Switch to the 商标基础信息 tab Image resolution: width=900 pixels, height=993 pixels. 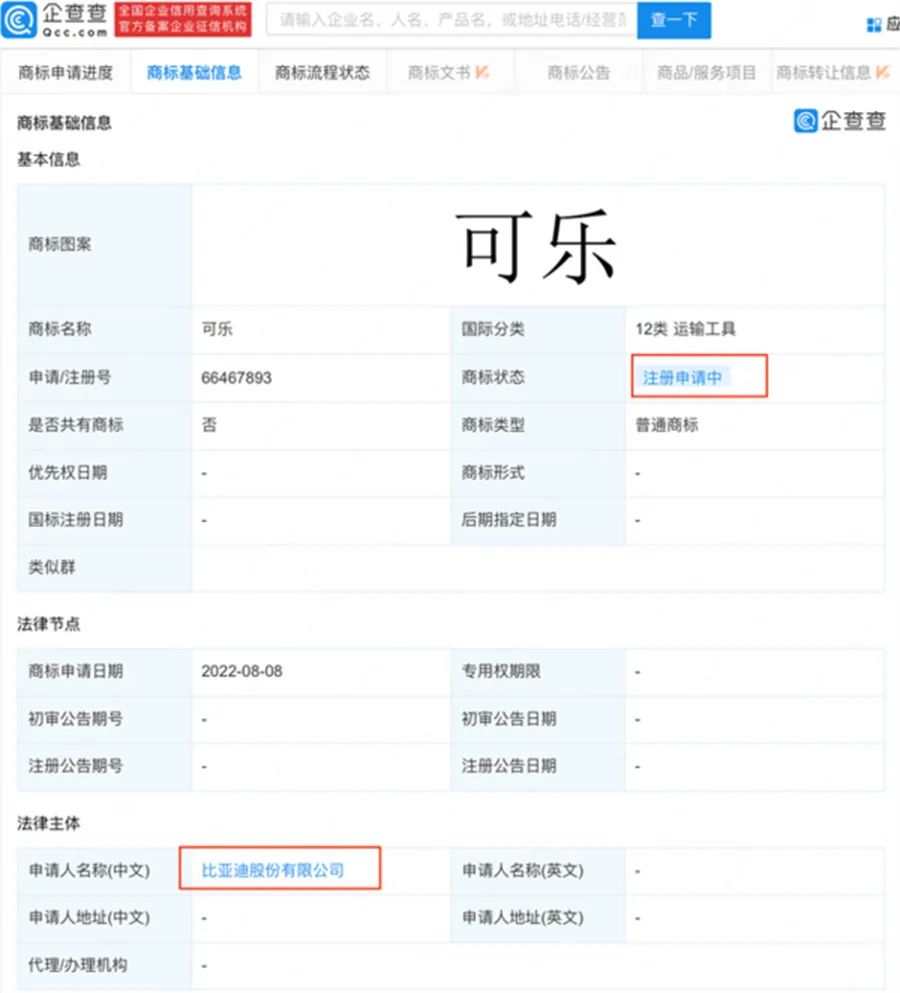[194, 73]
